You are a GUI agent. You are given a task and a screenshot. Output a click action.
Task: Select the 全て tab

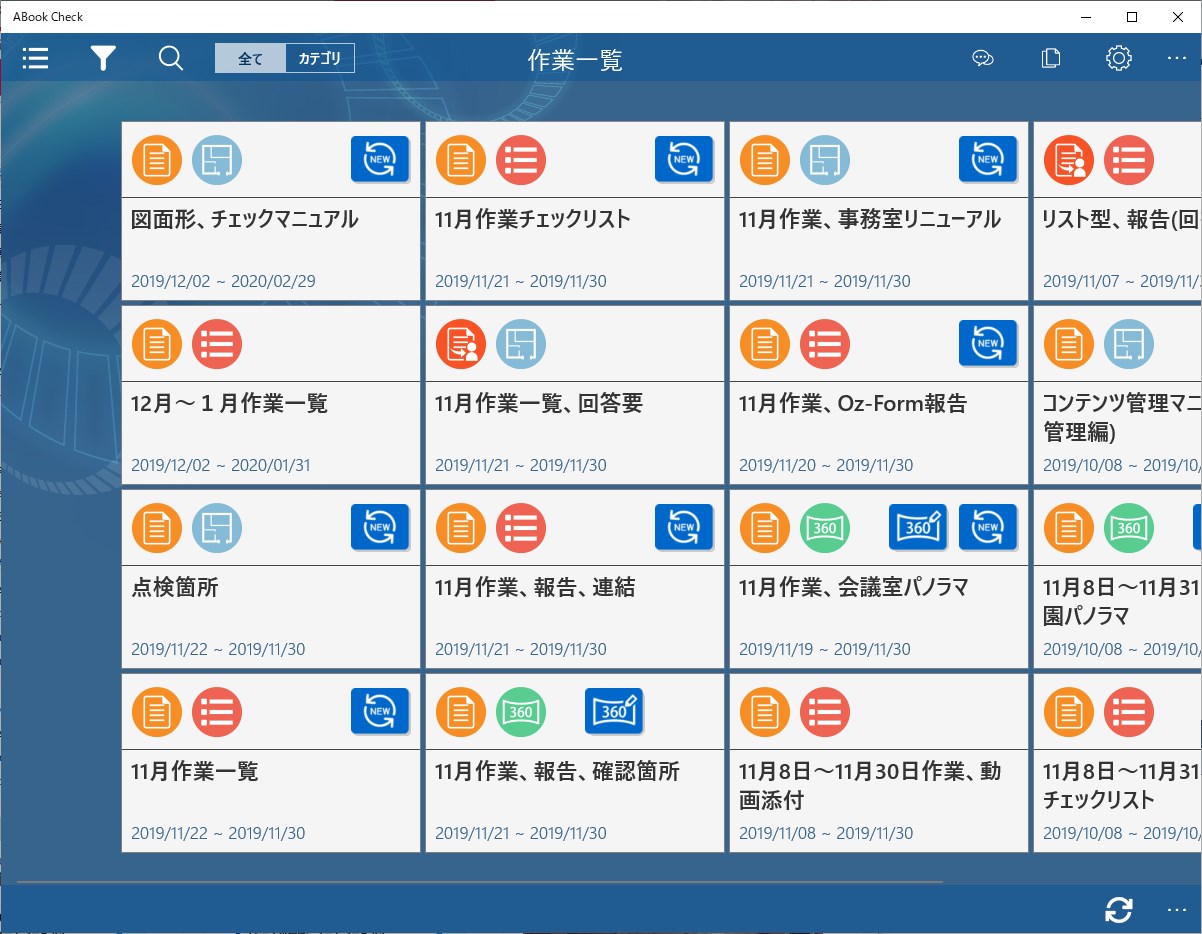(x=250, y=59)
